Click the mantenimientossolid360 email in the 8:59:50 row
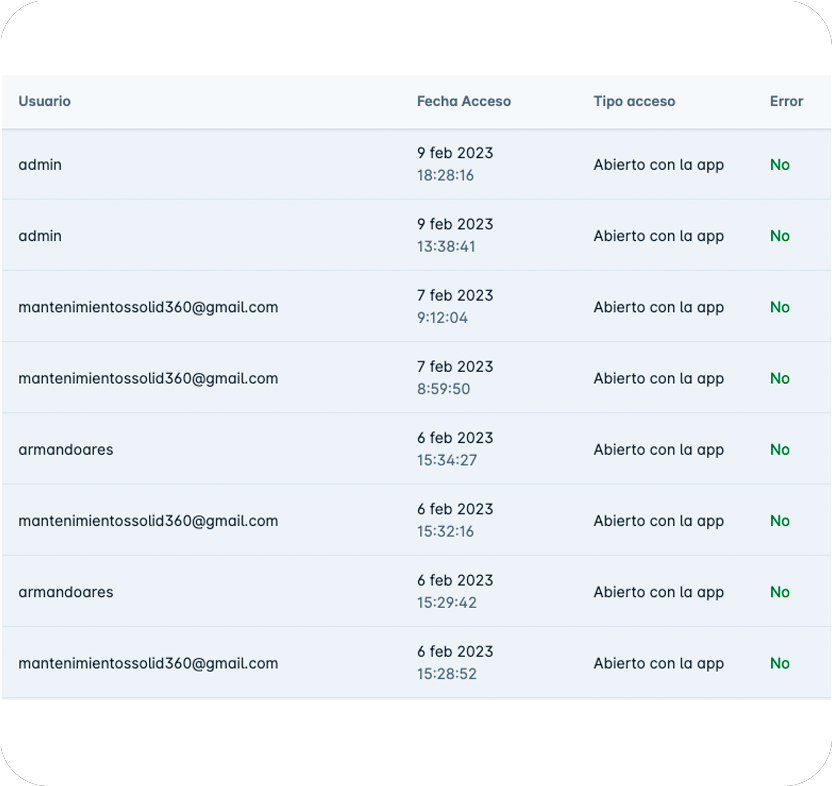The image size is (832, 786). pos(148,378)
